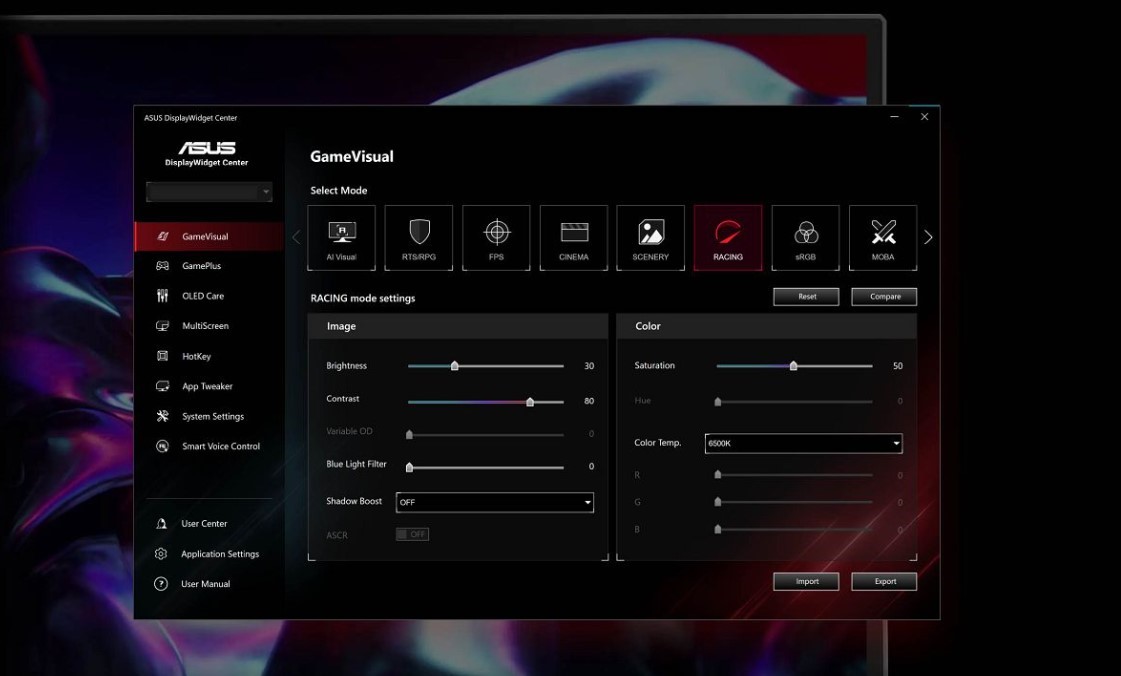Click the Contrast value 80

click(589, 401)
